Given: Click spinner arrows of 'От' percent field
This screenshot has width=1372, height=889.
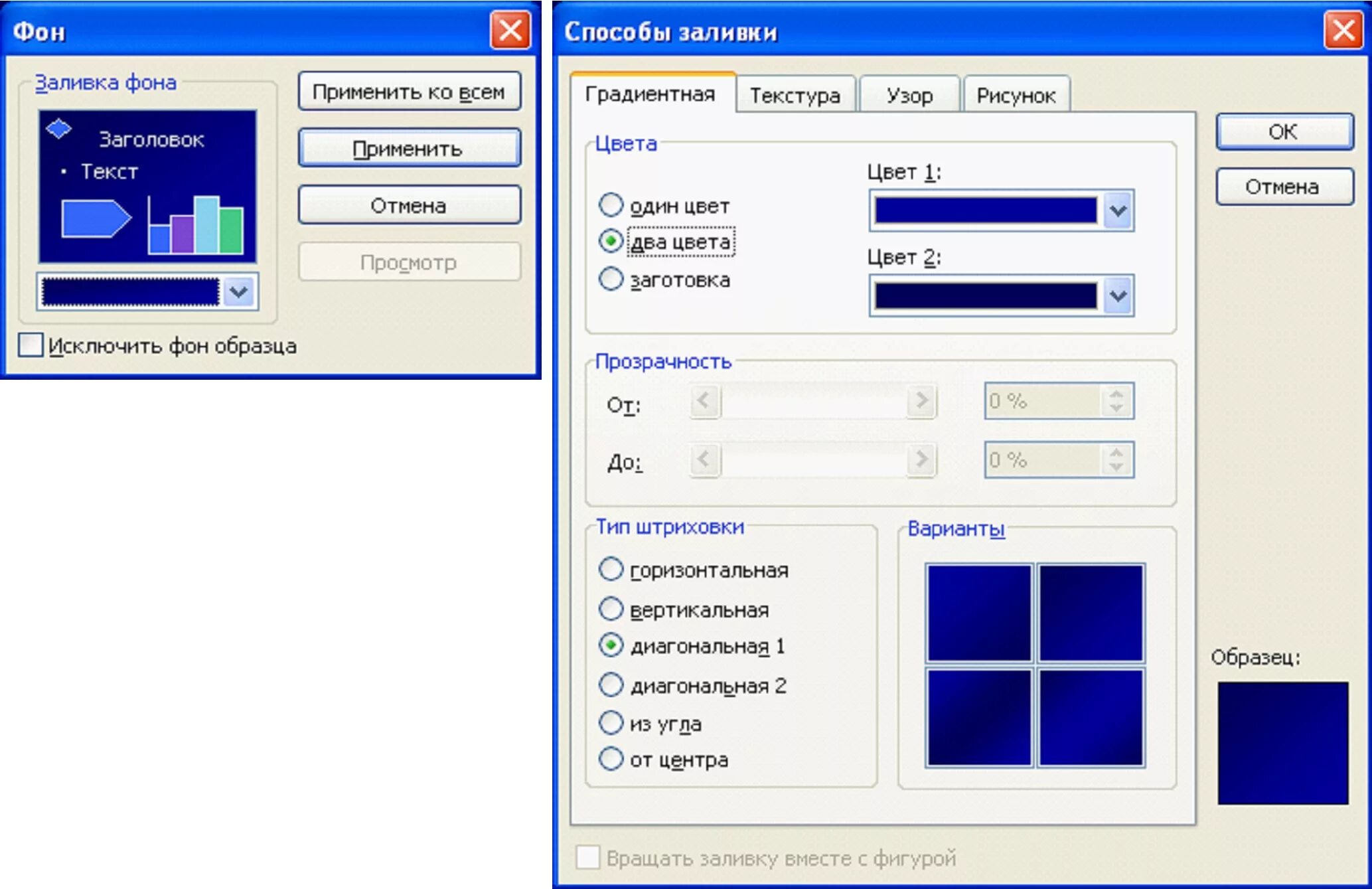Looking at the screenshot, I should click(1116, 400).
